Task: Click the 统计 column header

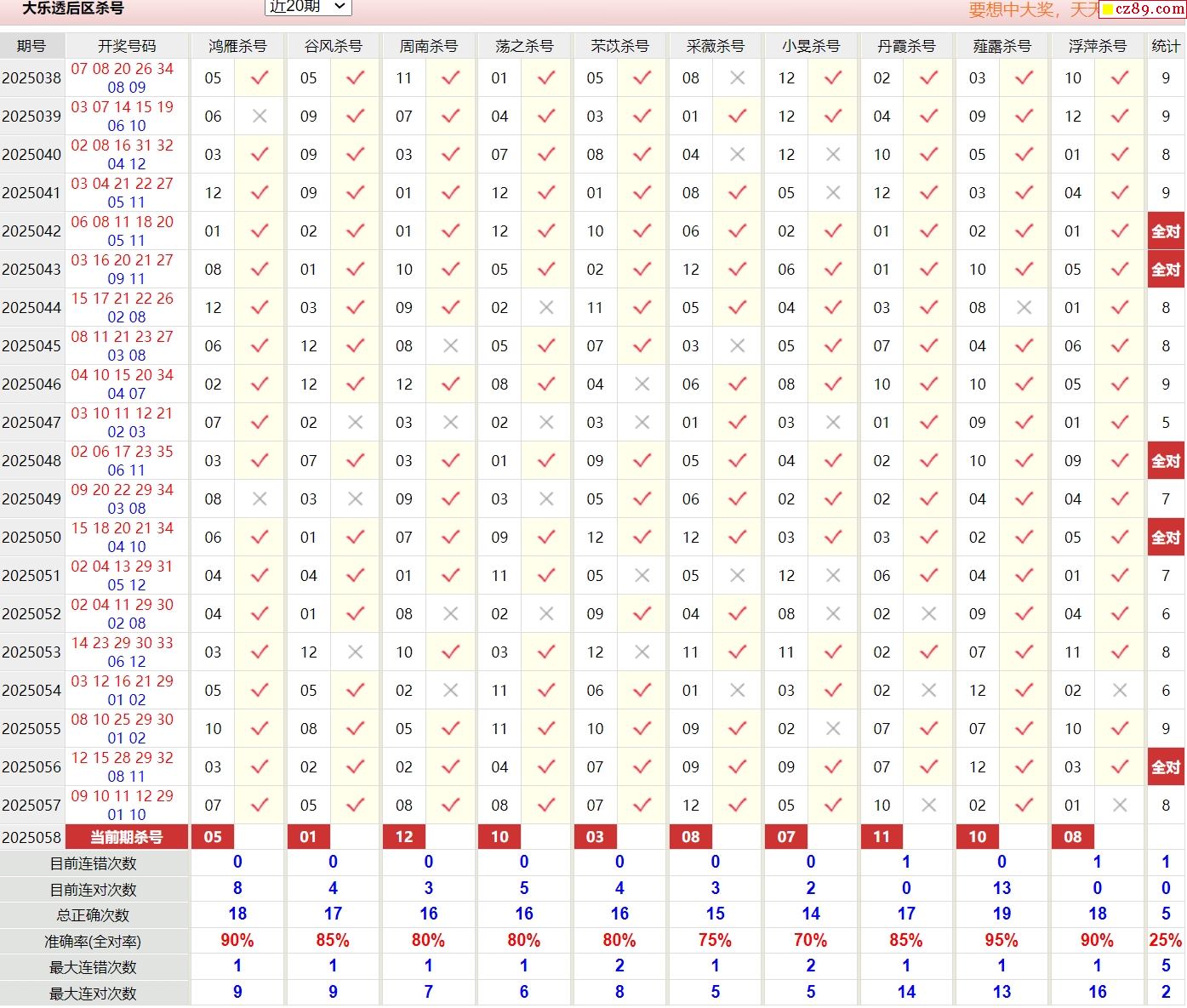Action: coord(1166,46)
